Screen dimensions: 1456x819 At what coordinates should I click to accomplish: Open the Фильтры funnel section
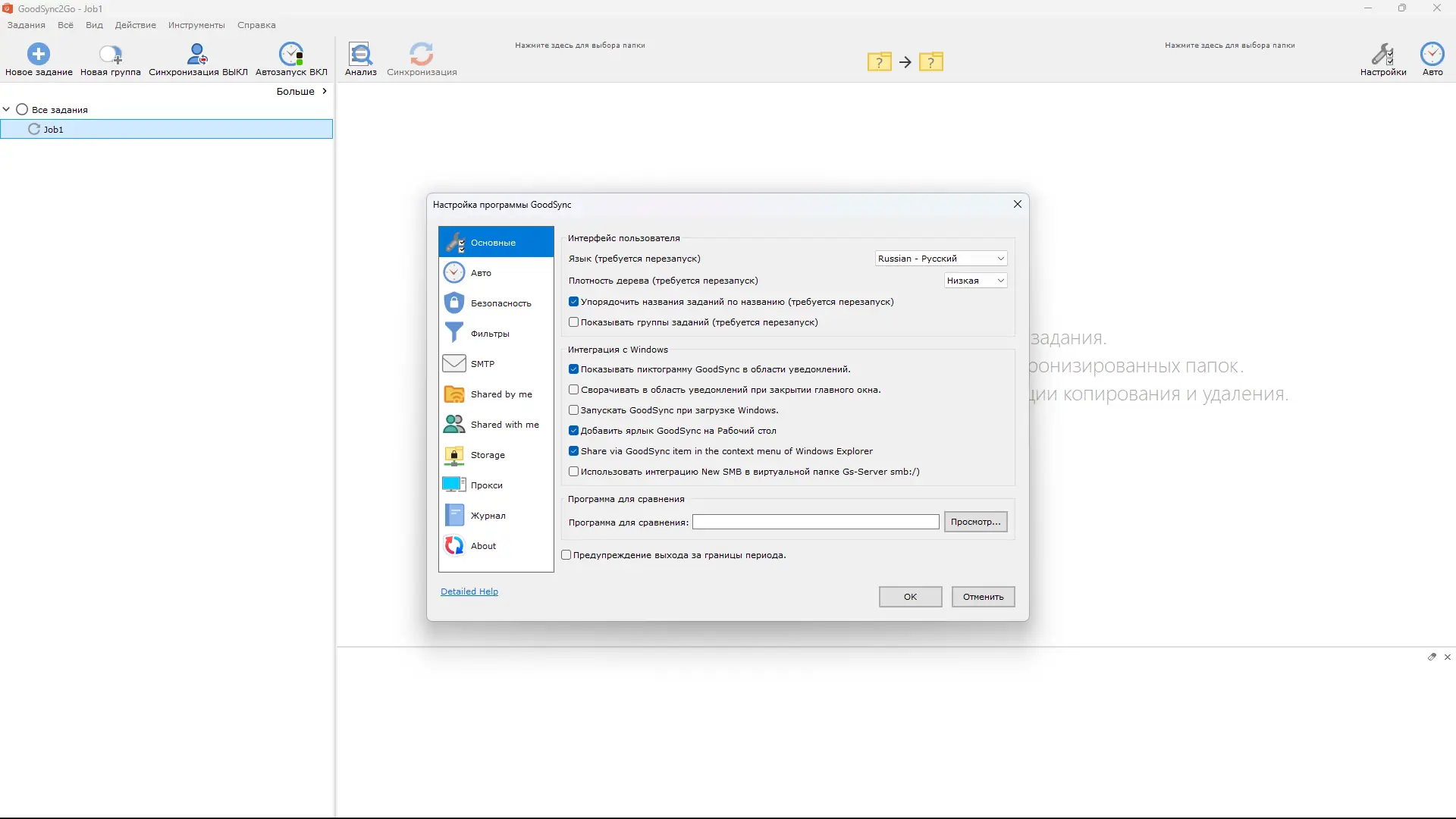click(x=454, y=333)
